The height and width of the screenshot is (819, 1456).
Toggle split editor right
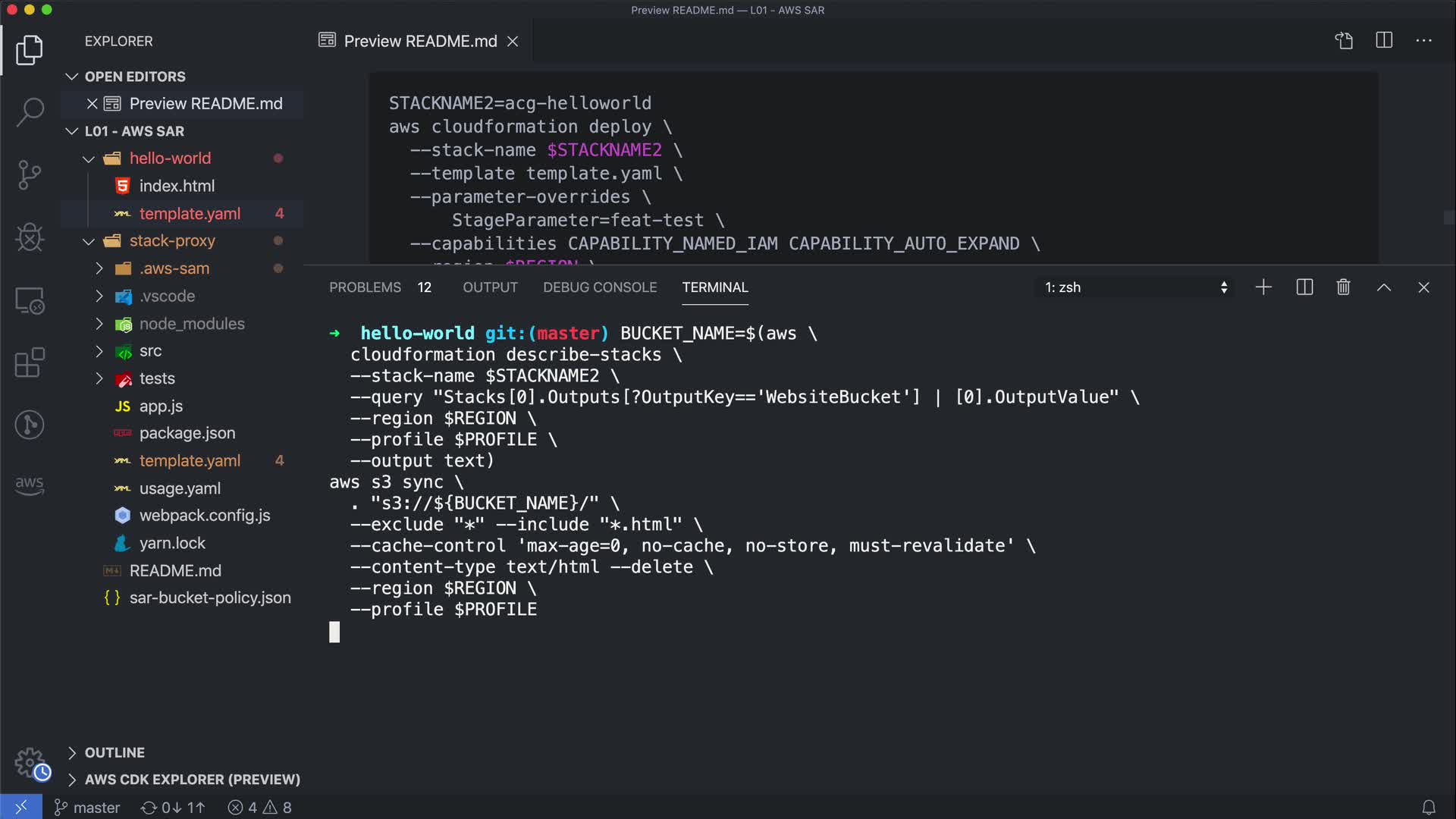click(1384, 40)
